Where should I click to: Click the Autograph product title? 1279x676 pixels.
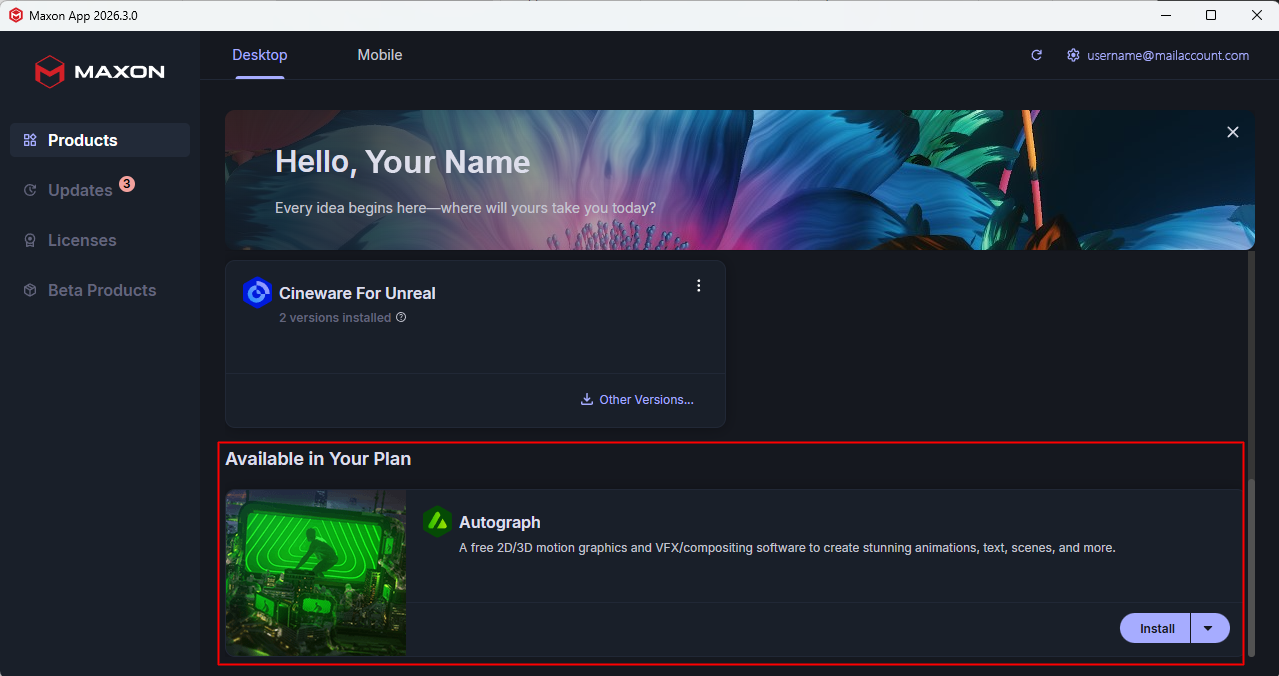[500, 522]
